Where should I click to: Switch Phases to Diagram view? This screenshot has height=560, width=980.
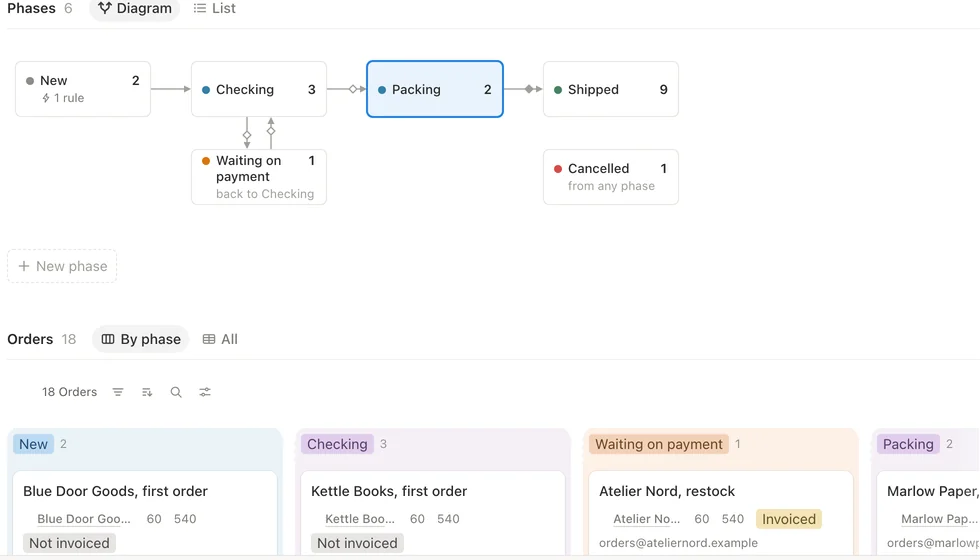pyautogui.click(x=134, y=9)
